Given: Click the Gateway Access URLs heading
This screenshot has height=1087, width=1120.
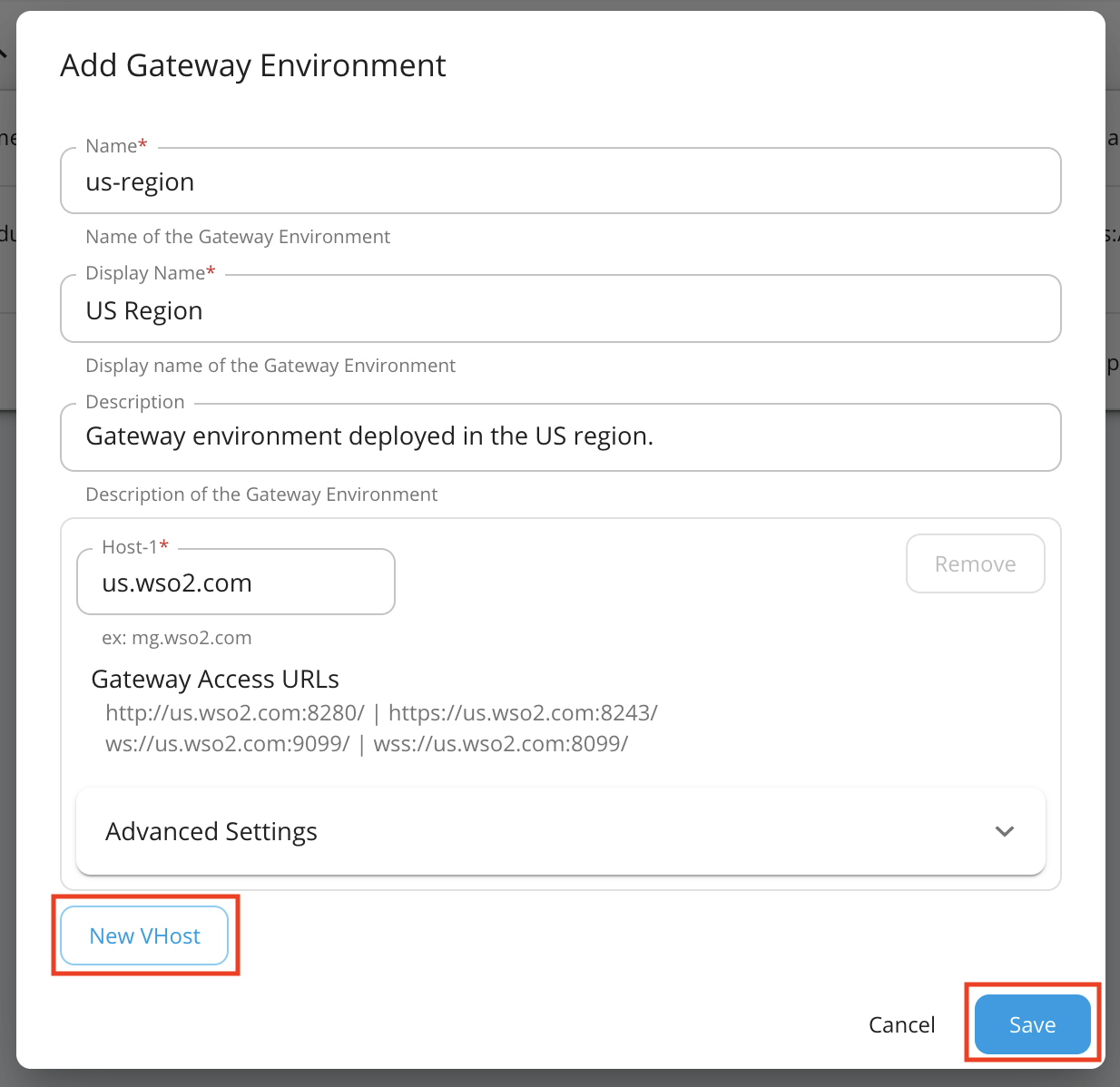Looking at the screenshot, I should click(x=214, y=679).
